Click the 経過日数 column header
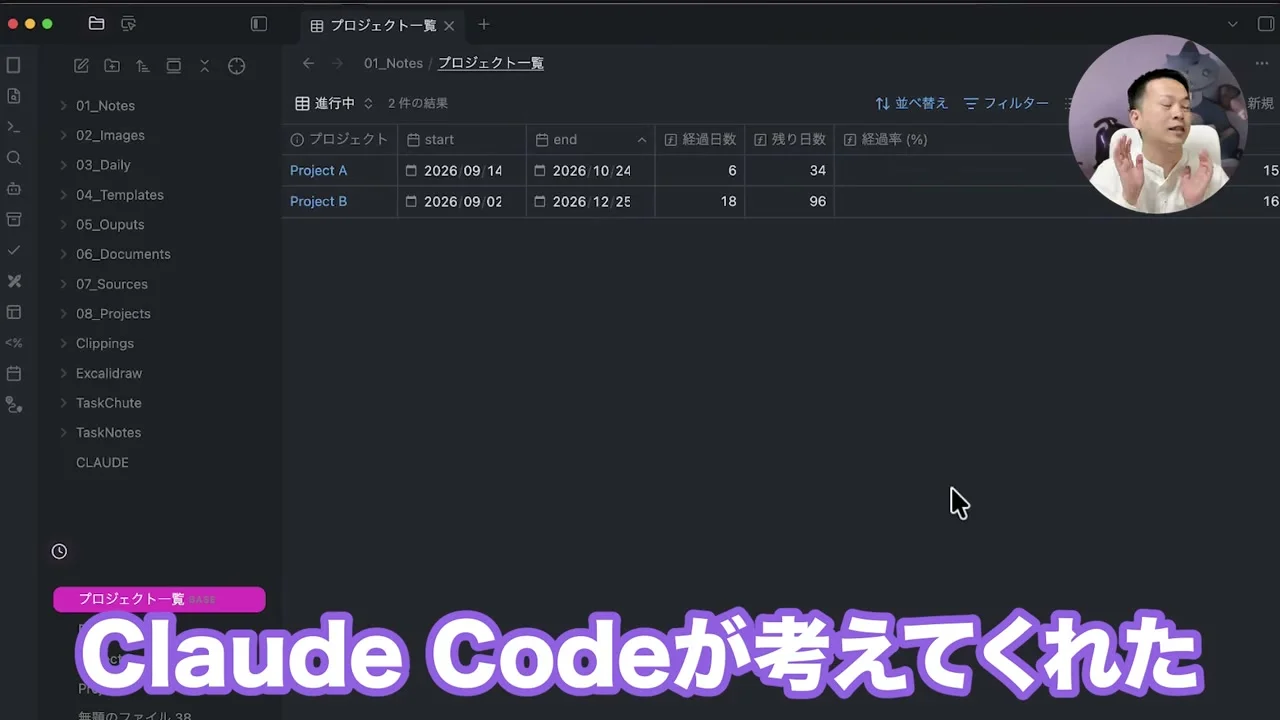Image resolution: width=1280 pixels, height=720 pixels. coord(700,140)
